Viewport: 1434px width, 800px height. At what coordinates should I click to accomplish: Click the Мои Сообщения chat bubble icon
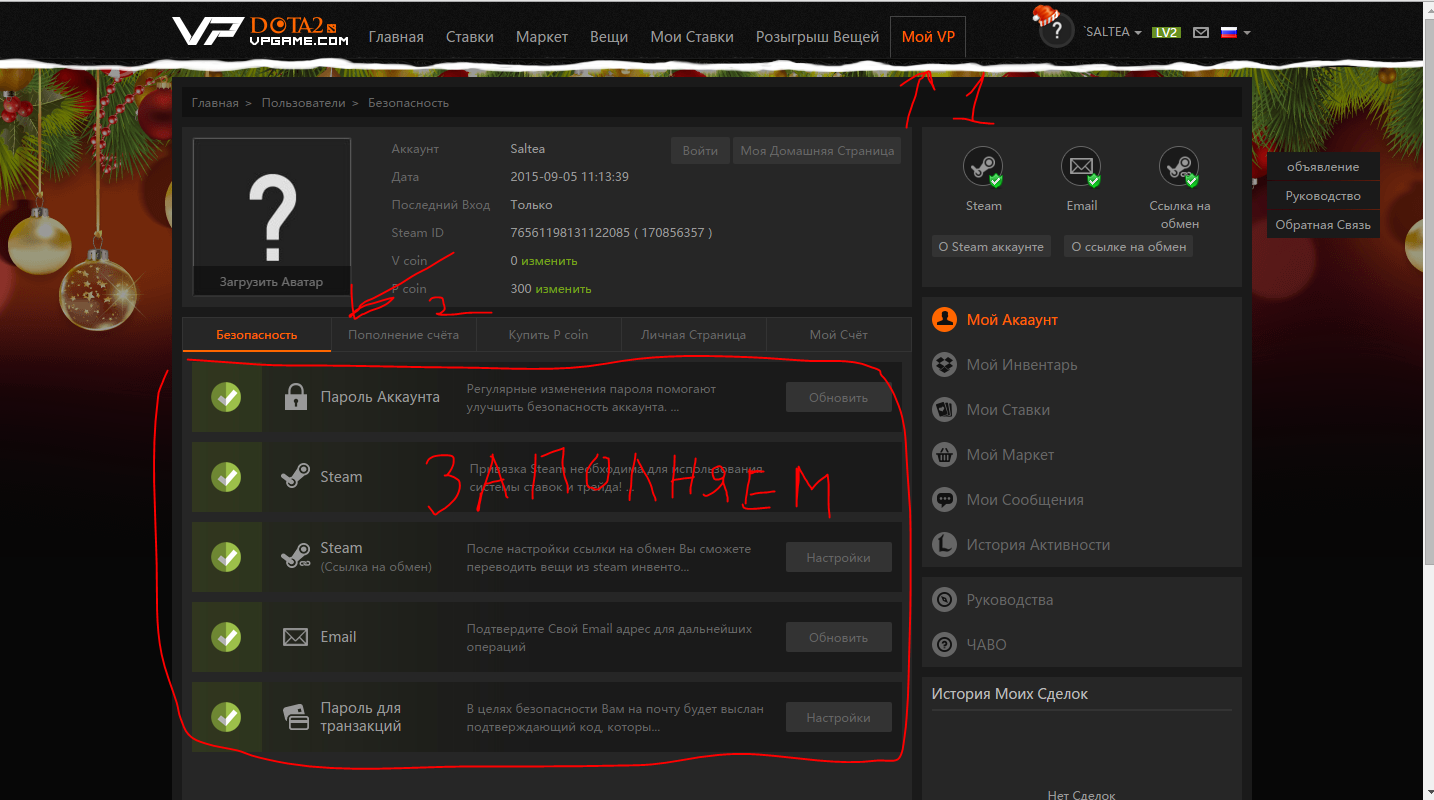tap(944, 500)
